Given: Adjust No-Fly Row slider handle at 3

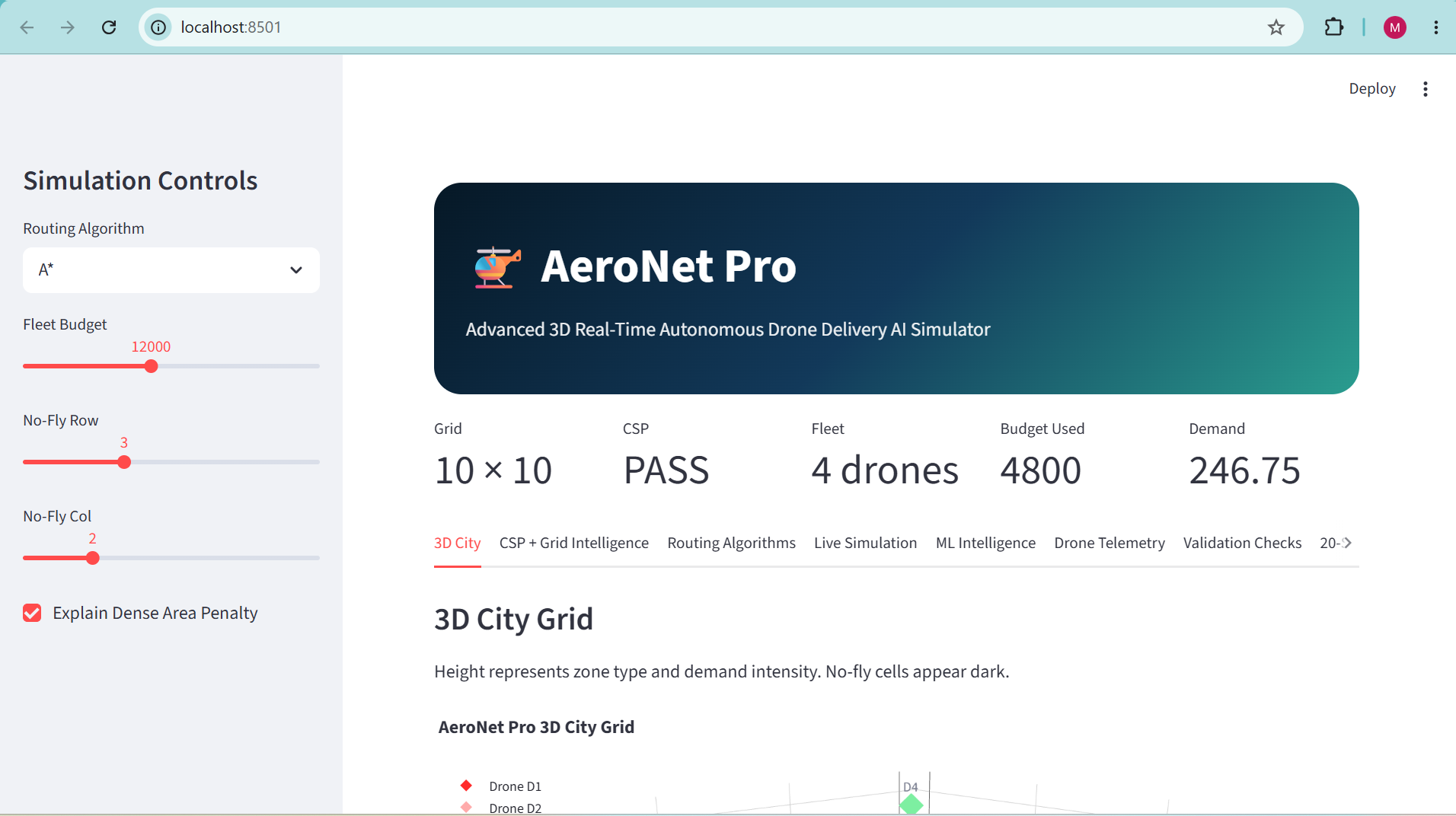Looking at the screenshot, I should click(x=124, y=462).
